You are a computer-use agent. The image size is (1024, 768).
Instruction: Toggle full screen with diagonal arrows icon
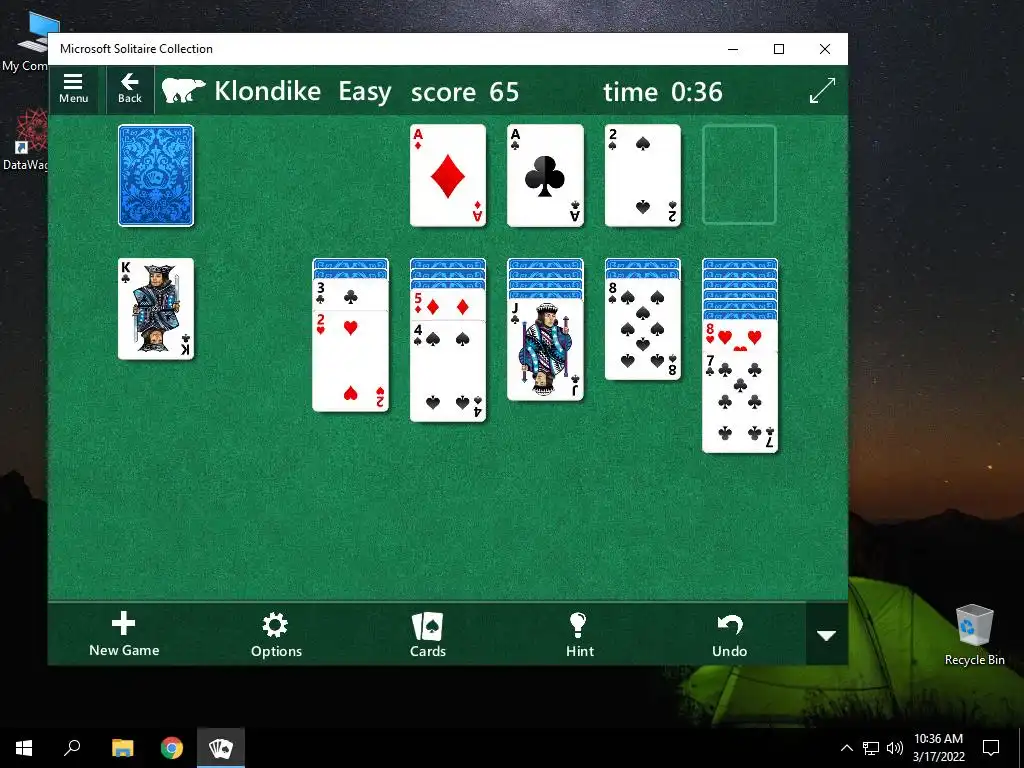[x=822, y=91]
